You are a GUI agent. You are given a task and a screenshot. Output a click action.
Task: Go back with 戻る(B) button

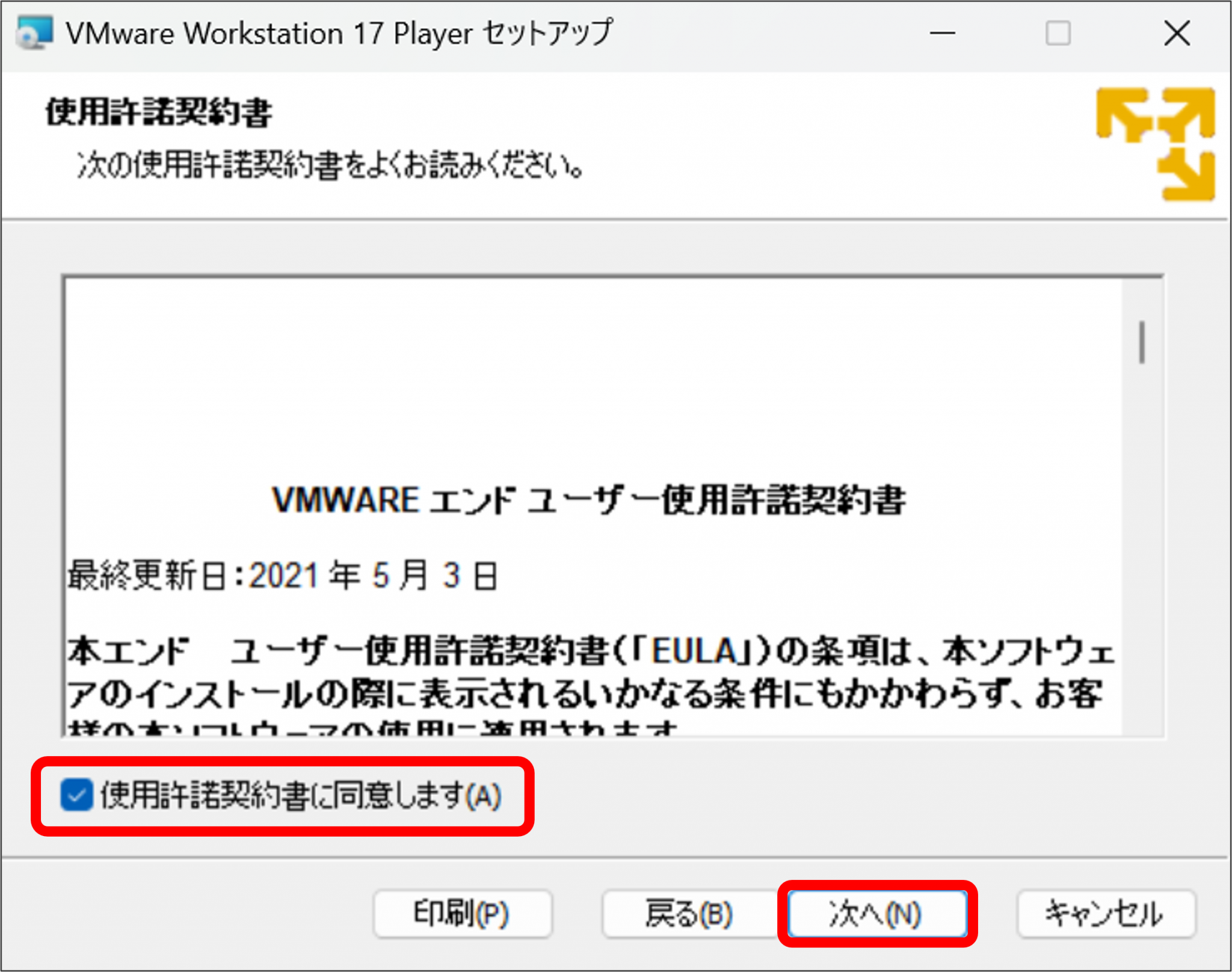pyautogui.click(x=688, y=914)
